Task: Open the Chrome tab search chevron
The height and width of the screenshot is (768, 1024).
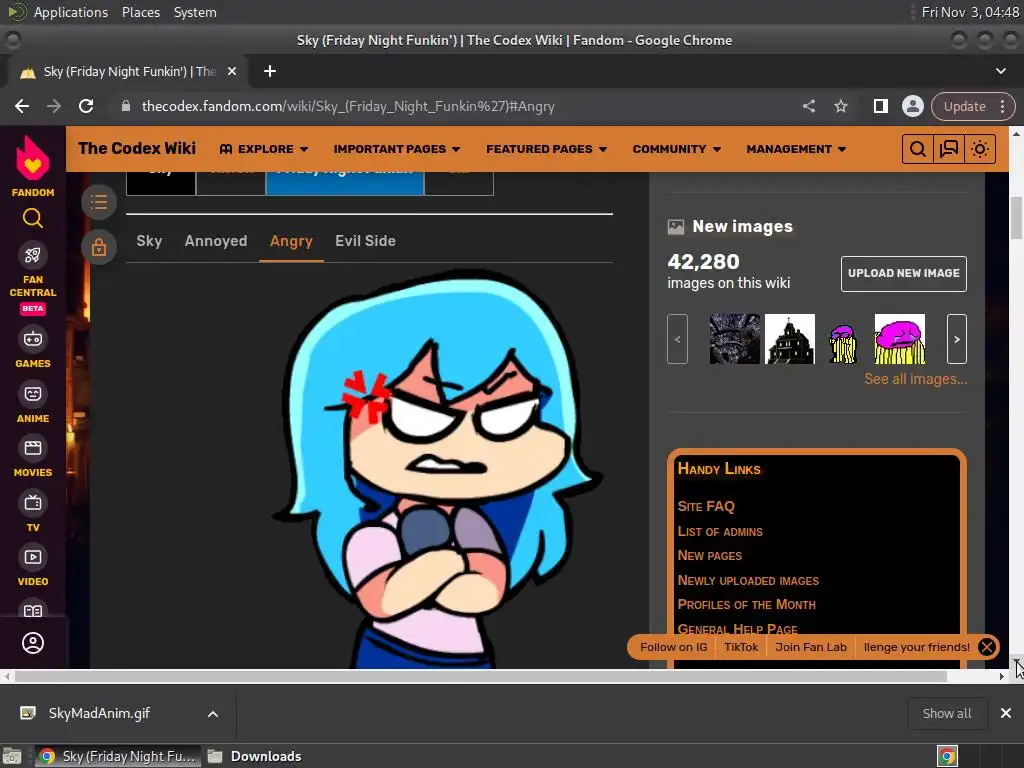Action: (1000, 71)
